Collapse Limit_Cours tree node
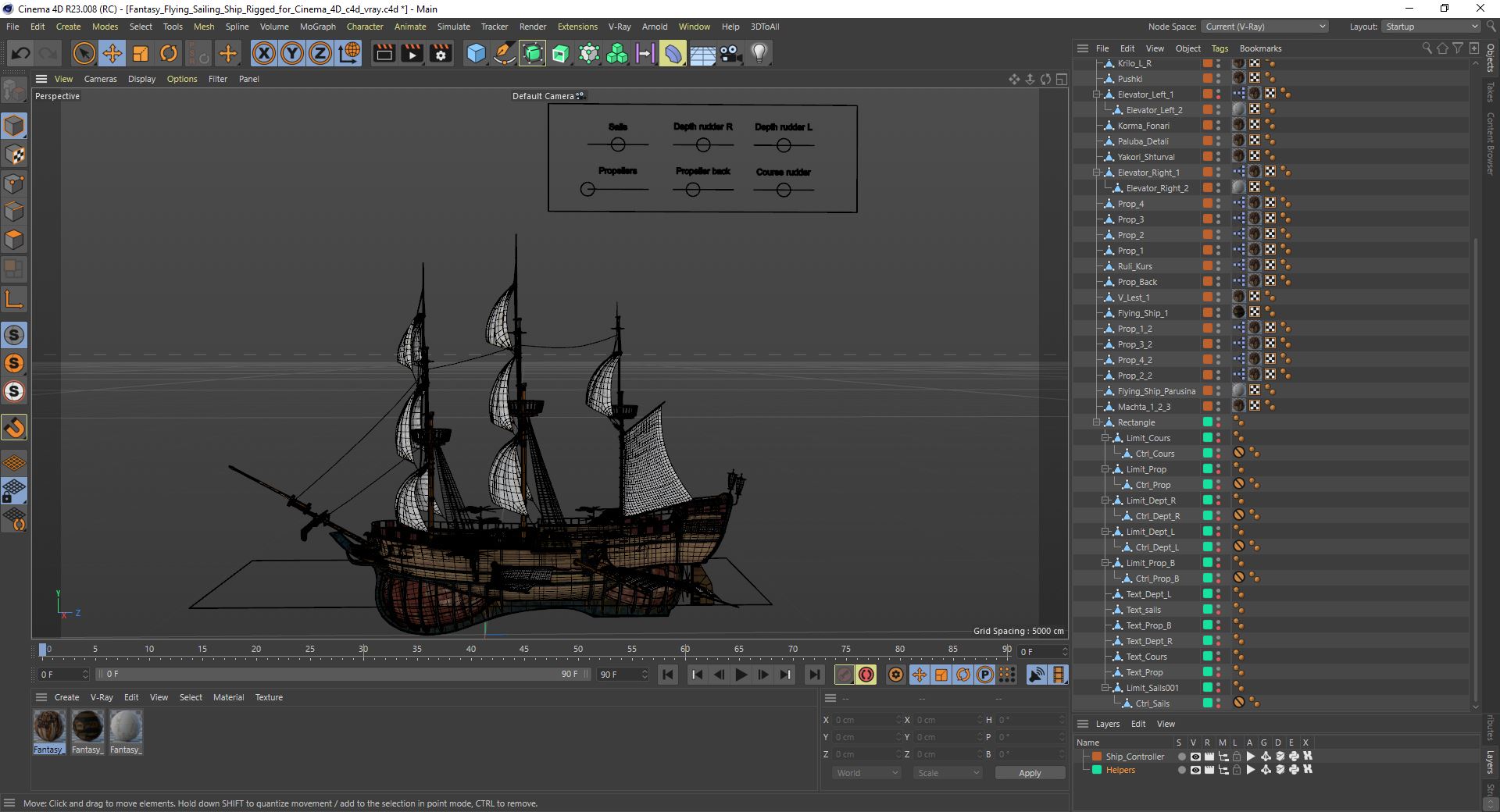This screenshot has width=1500, height=812. (1105, 438)
